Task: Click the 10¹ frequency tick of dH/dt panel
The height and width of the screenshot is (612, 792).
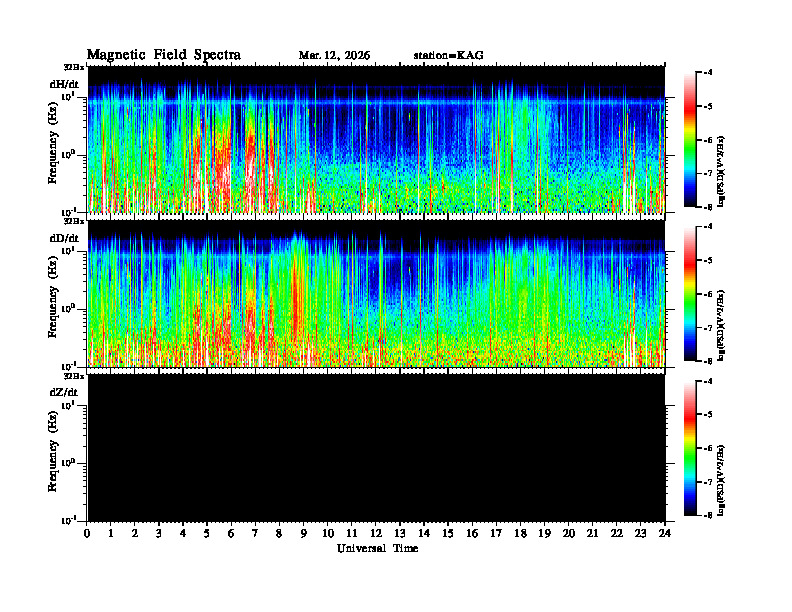Action: click(68, 96)
